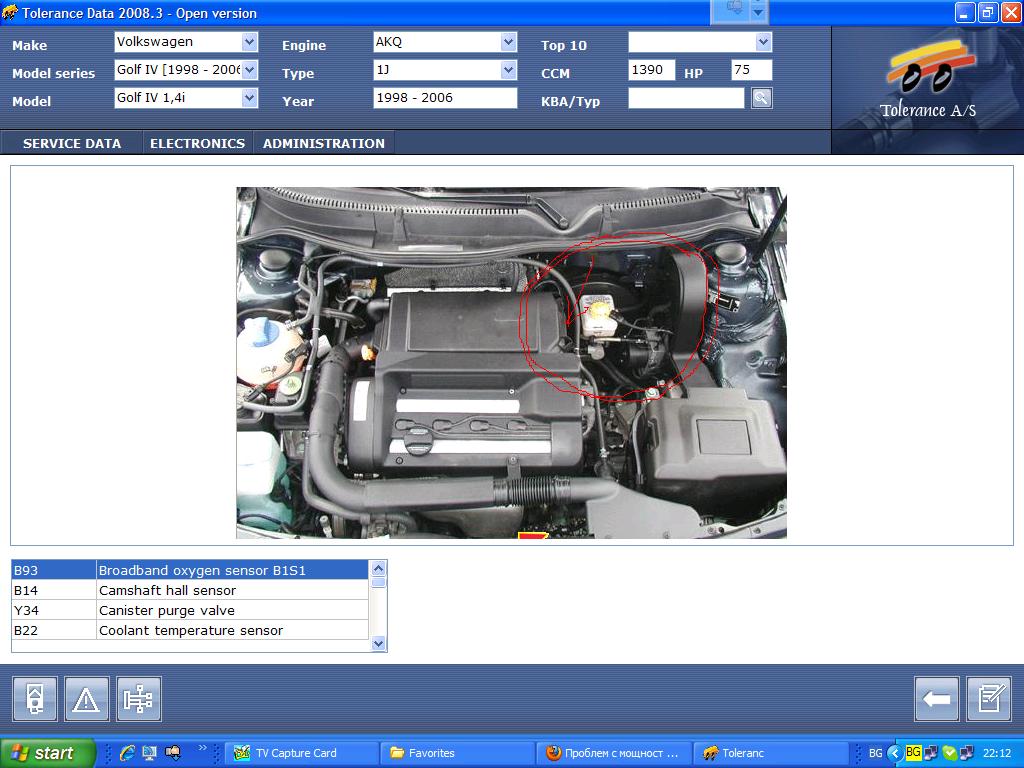Click the back arrow button

937,699
